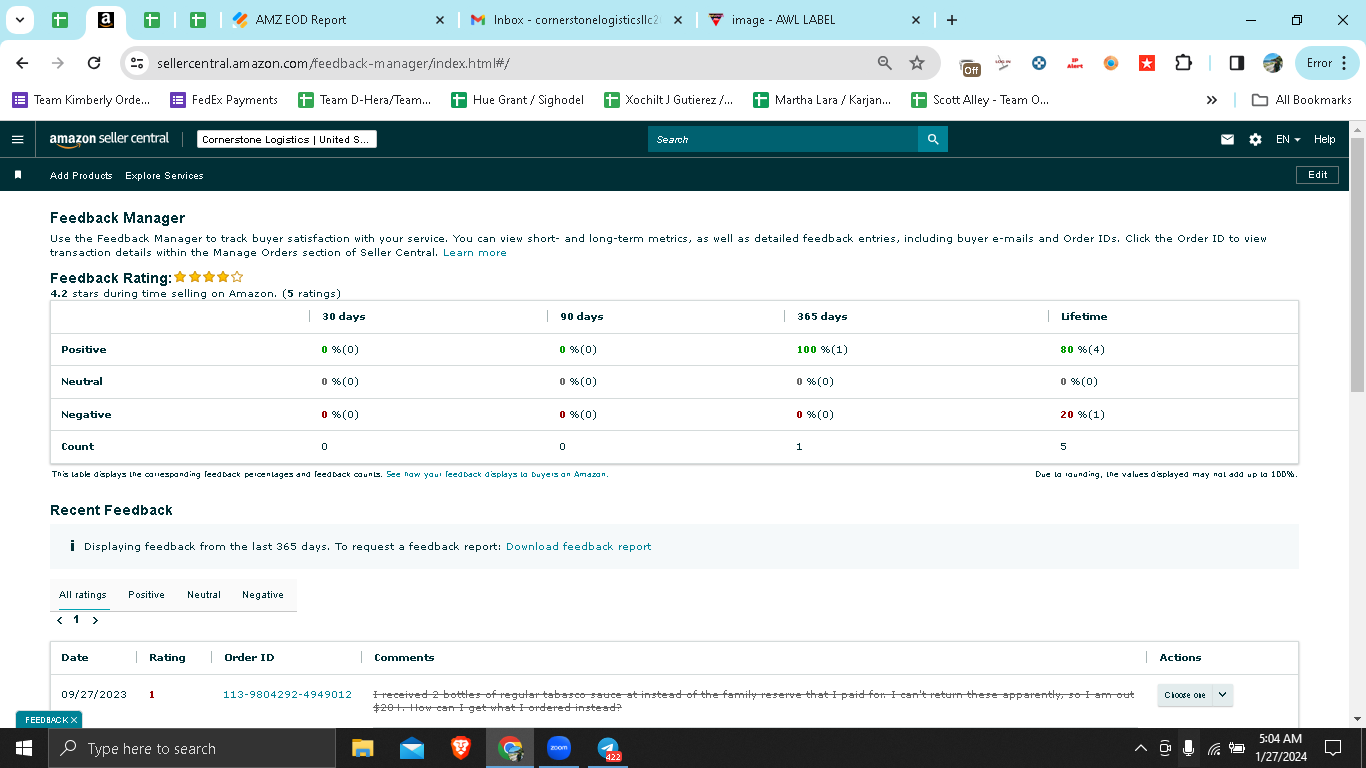Bookmark this page with the star icon

click(x=917, y=63)
